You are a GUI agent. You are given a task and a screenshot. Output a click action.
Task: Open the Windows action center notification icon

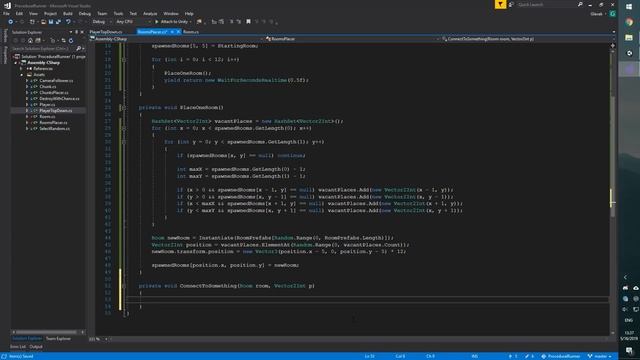[629, 351]
